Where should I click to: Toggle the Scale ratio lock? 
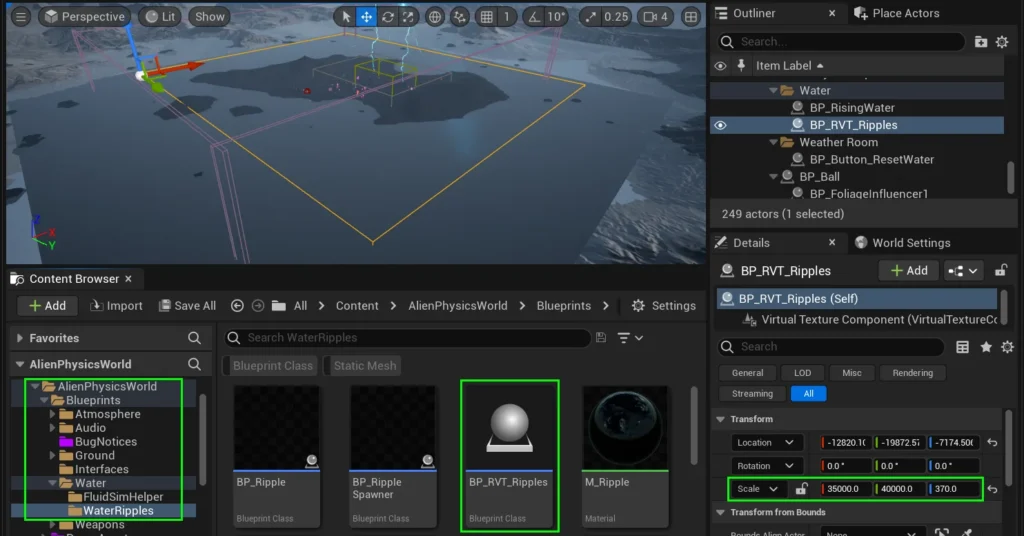click(801, 489)
